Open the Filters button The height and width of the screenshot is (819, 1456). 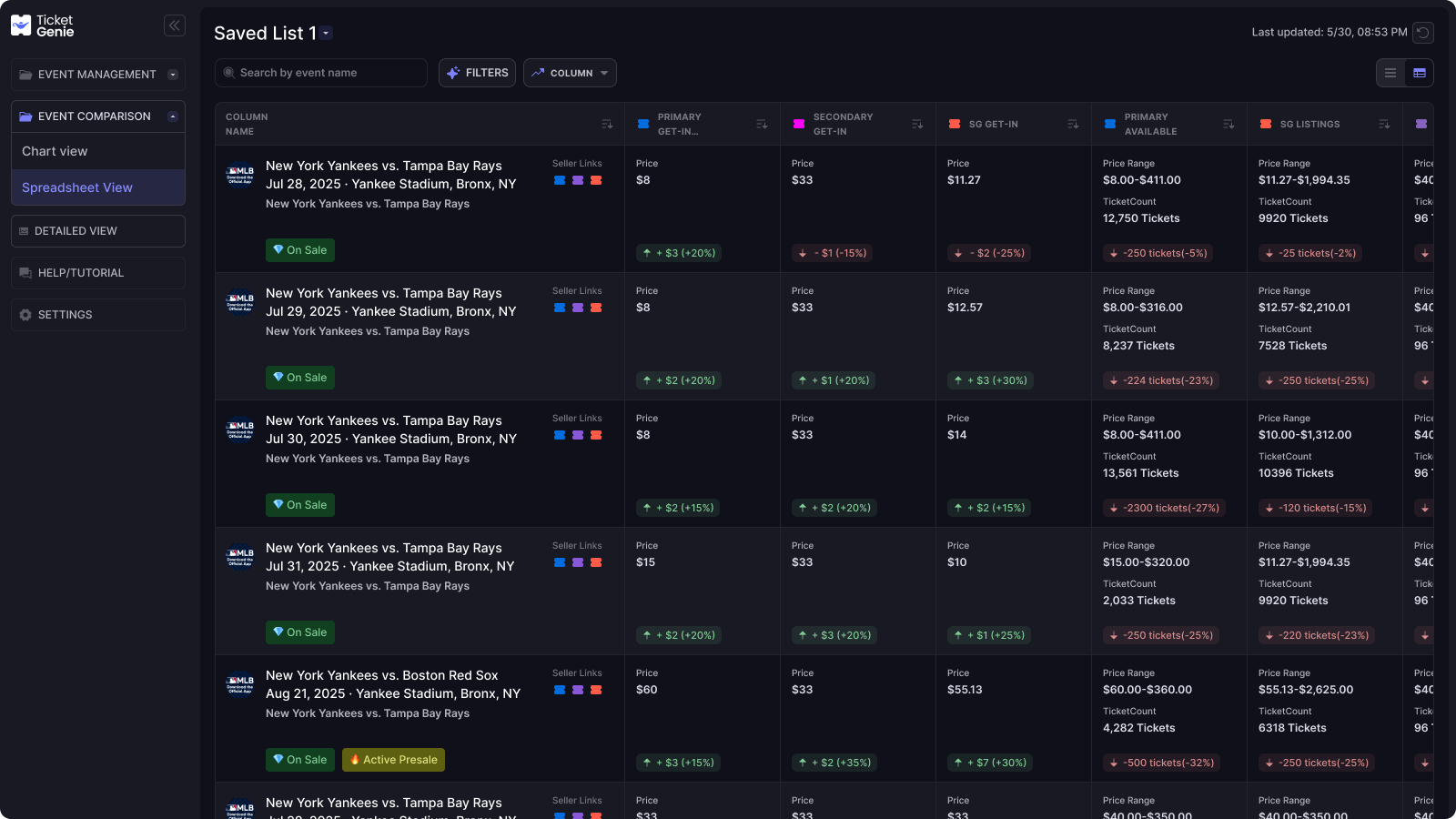point(477,73)
